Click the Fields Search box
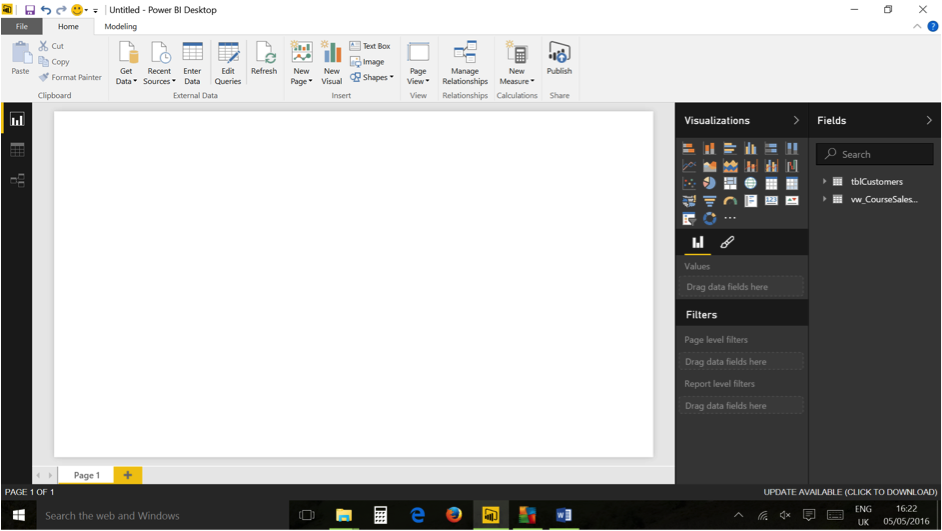 (x=875, y=154)
